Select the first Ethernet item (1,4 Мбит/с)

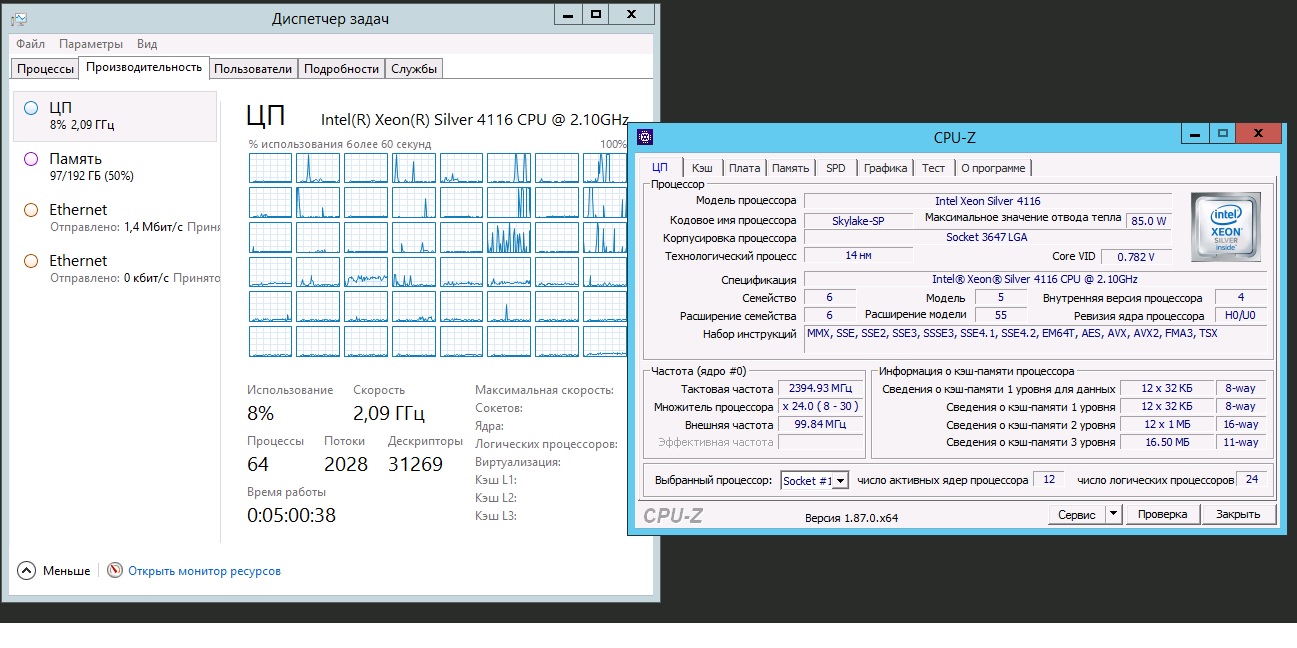115,218
